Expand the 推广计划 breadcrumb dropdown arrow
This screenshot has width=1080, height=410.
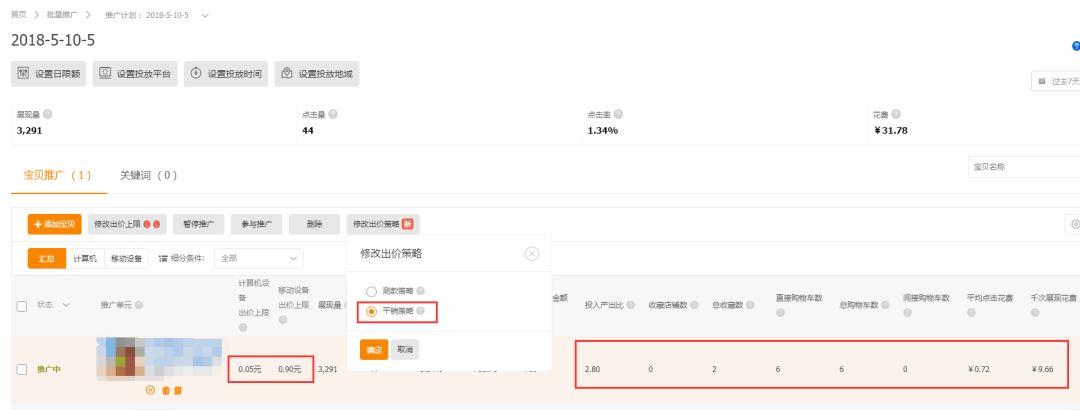(x=205, y=15)
